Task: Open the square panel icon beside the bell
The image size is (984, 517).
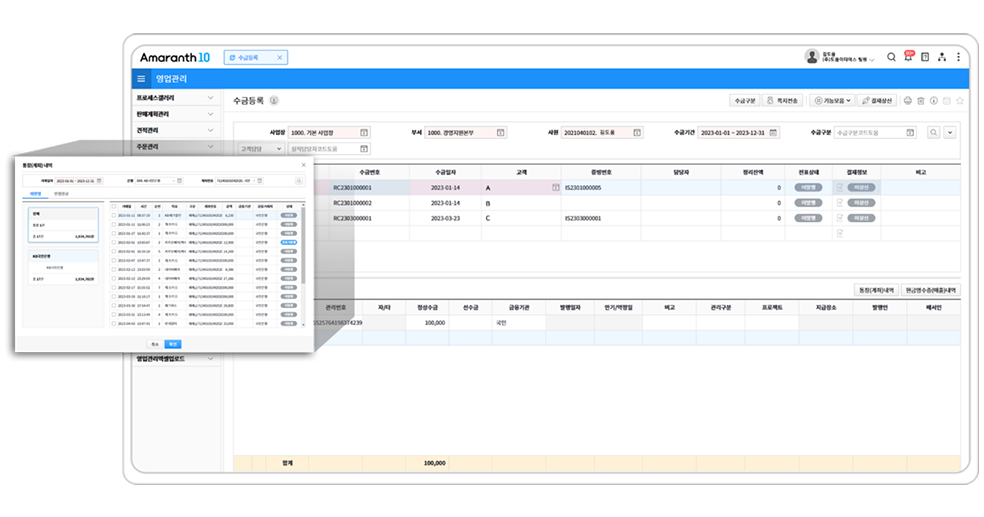Action: pyautogui.click(x=925, y=57)
